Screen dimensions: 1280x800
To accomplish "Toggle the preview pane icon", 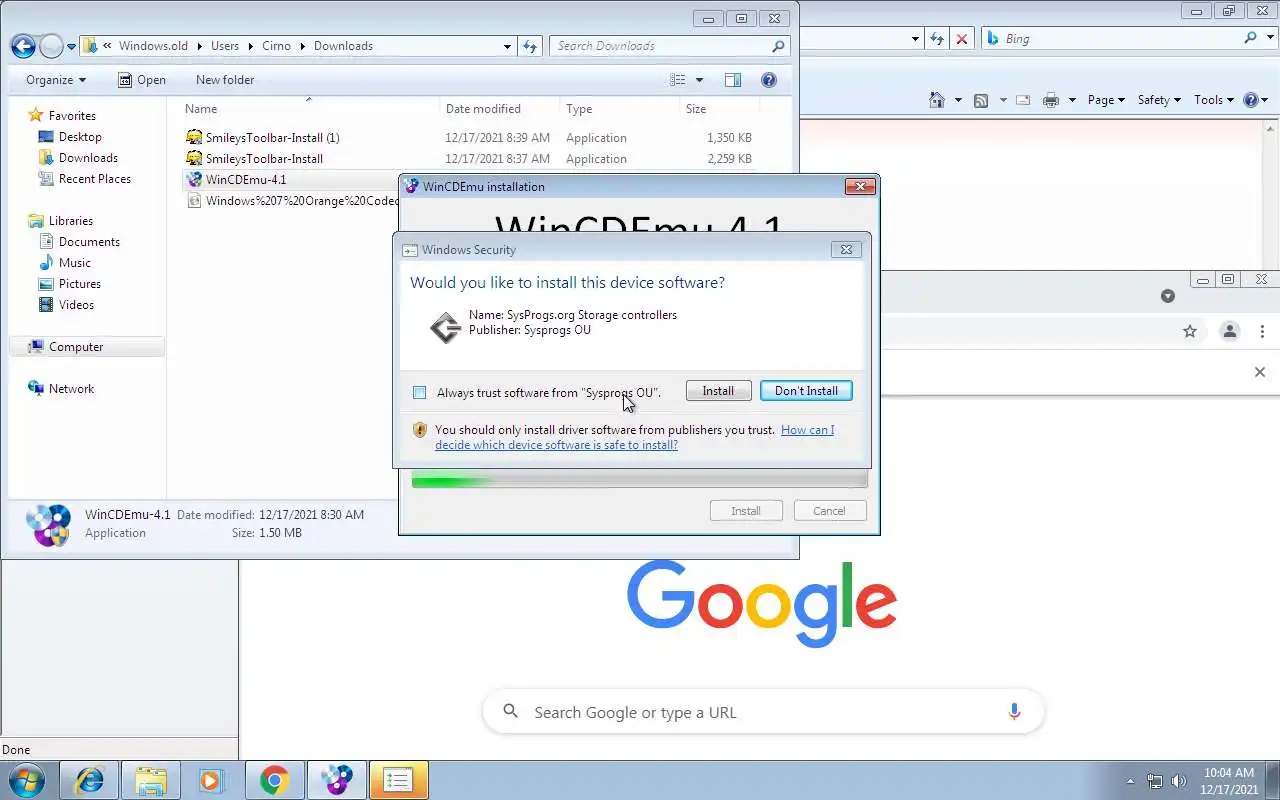I will tap(733, 80).
